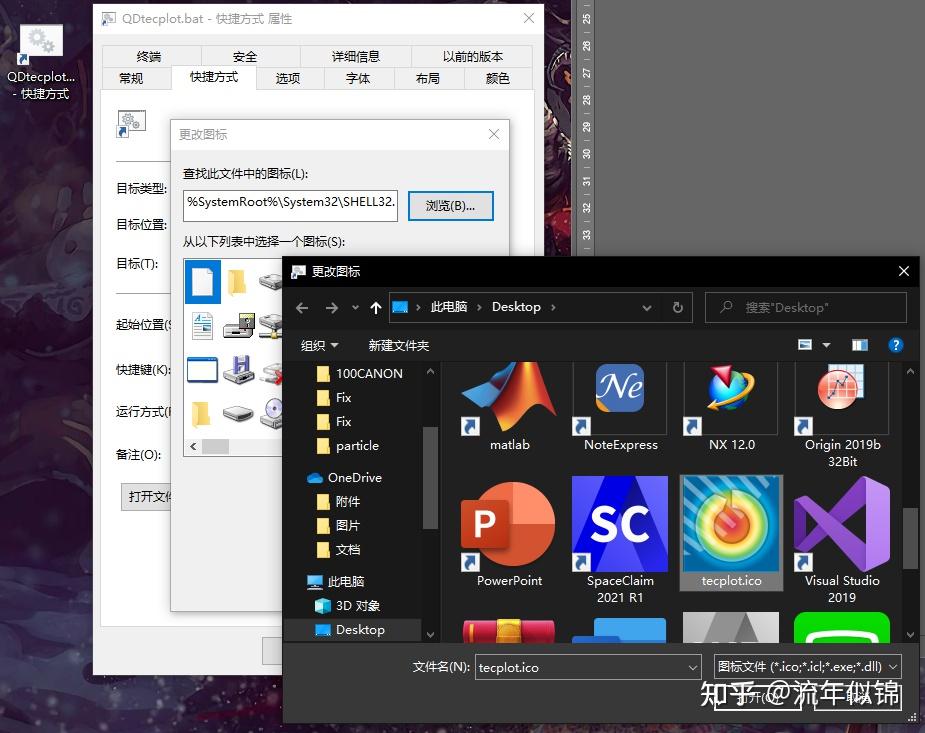Image resolution: width=925 pixels, height=733 pixels.
Task: Select the PowerPoint icon
Action: click(508, 523)
